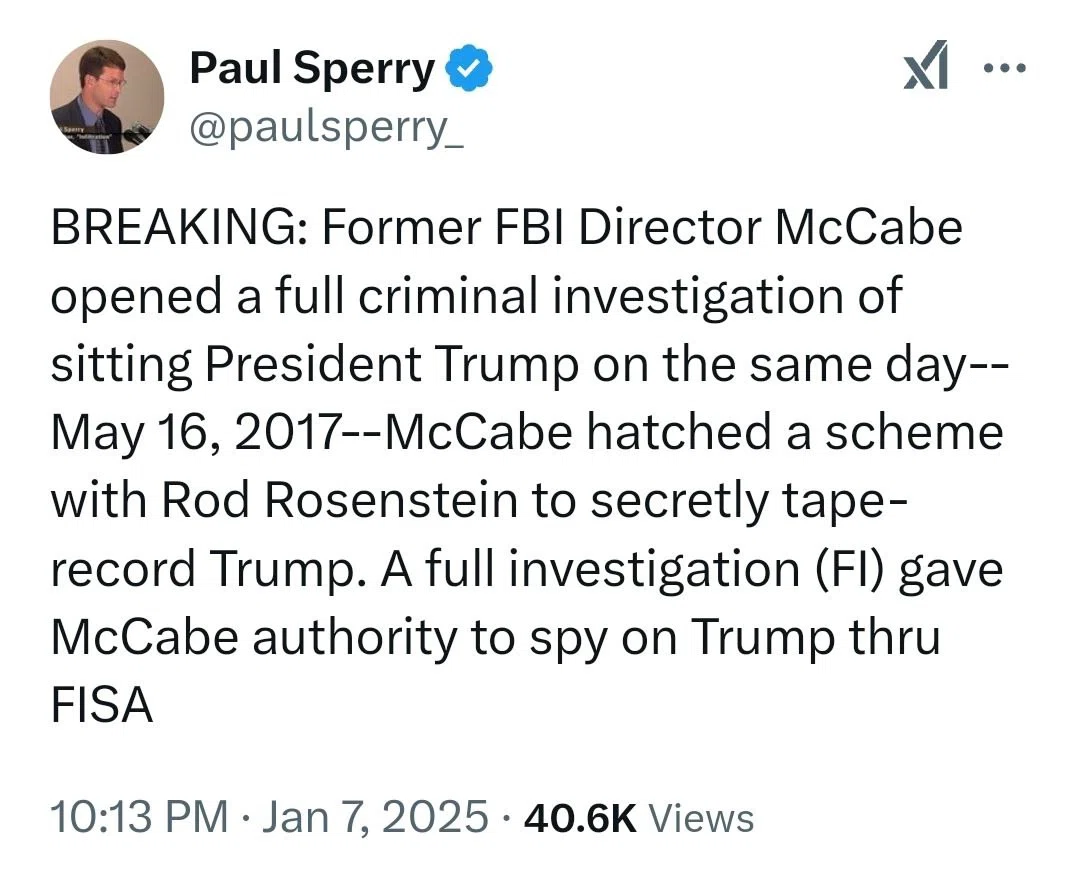Viewport: 1080px width, 878px height.
Task: Click the blue verified checkmark badge
Action: click(x=469, y=67)
